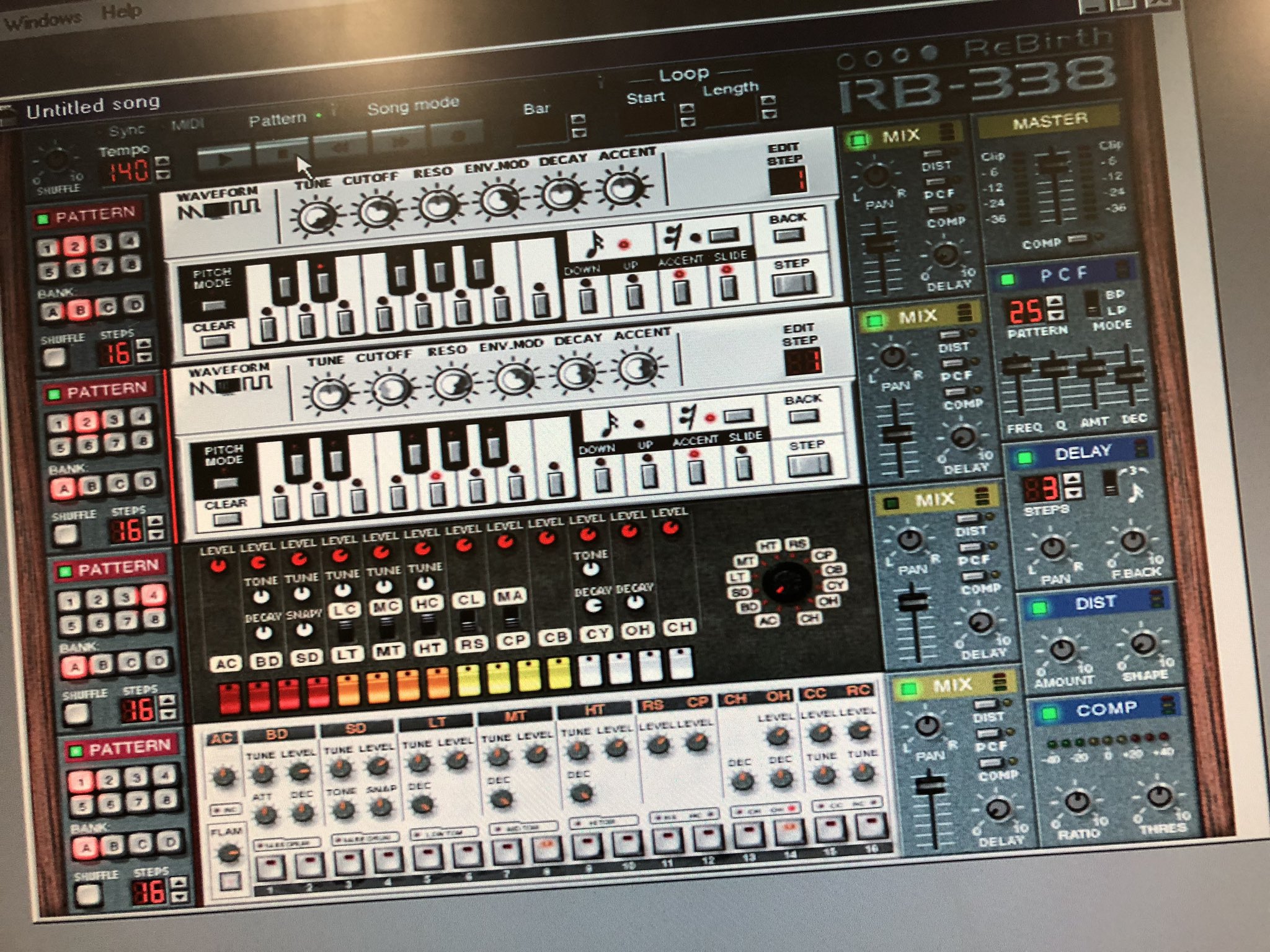This screenshot has width=1270, height=952.
Task: Click the Bar position up arrow
Action: [x=578, y=119]
